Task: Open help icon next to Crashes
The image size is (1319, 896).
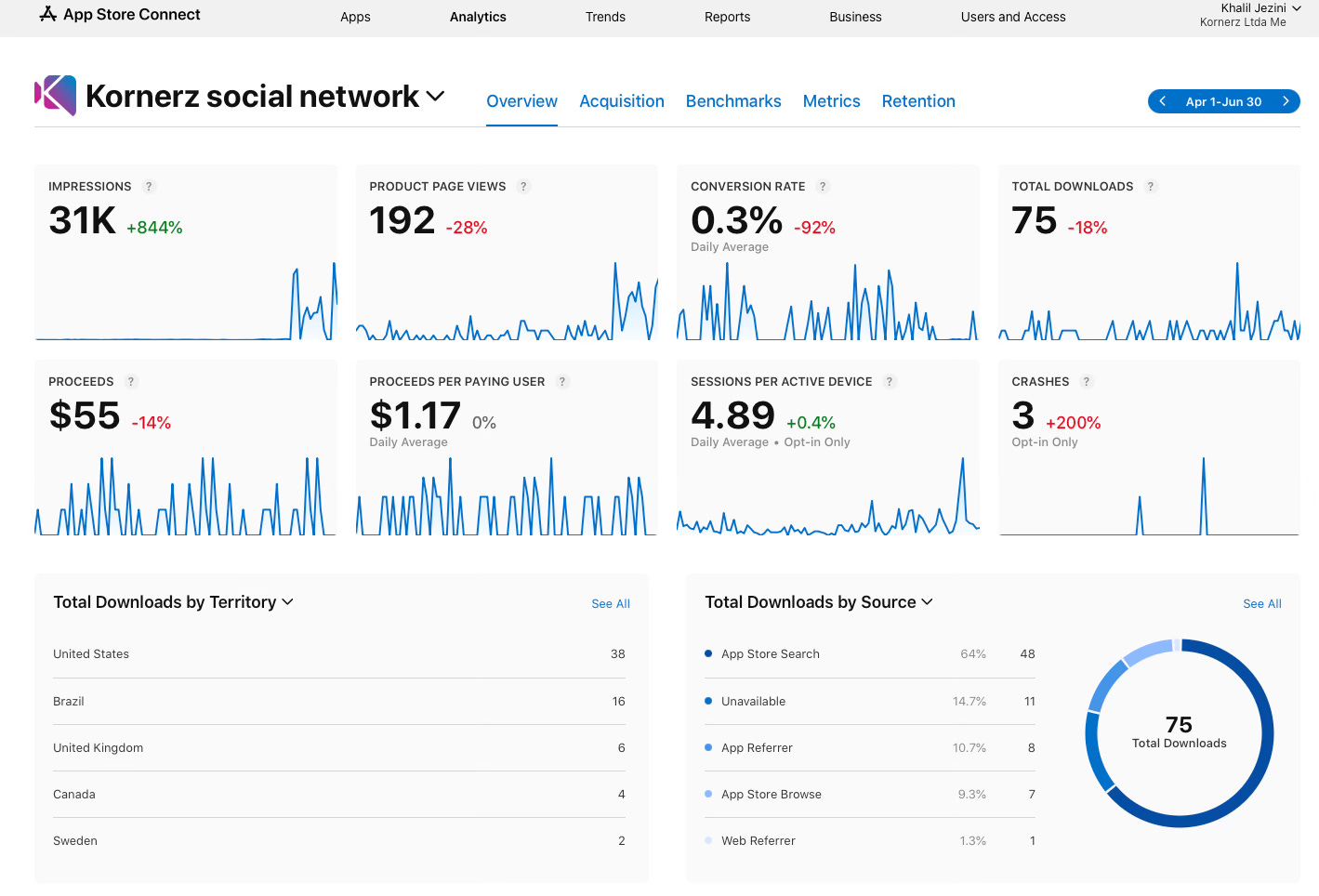Action: point(1087,382)
